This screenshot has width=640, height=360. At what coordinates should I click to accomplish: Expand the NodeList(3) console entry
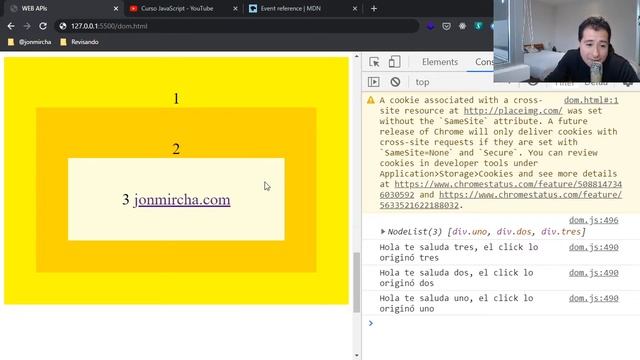(x=382, y=231)
